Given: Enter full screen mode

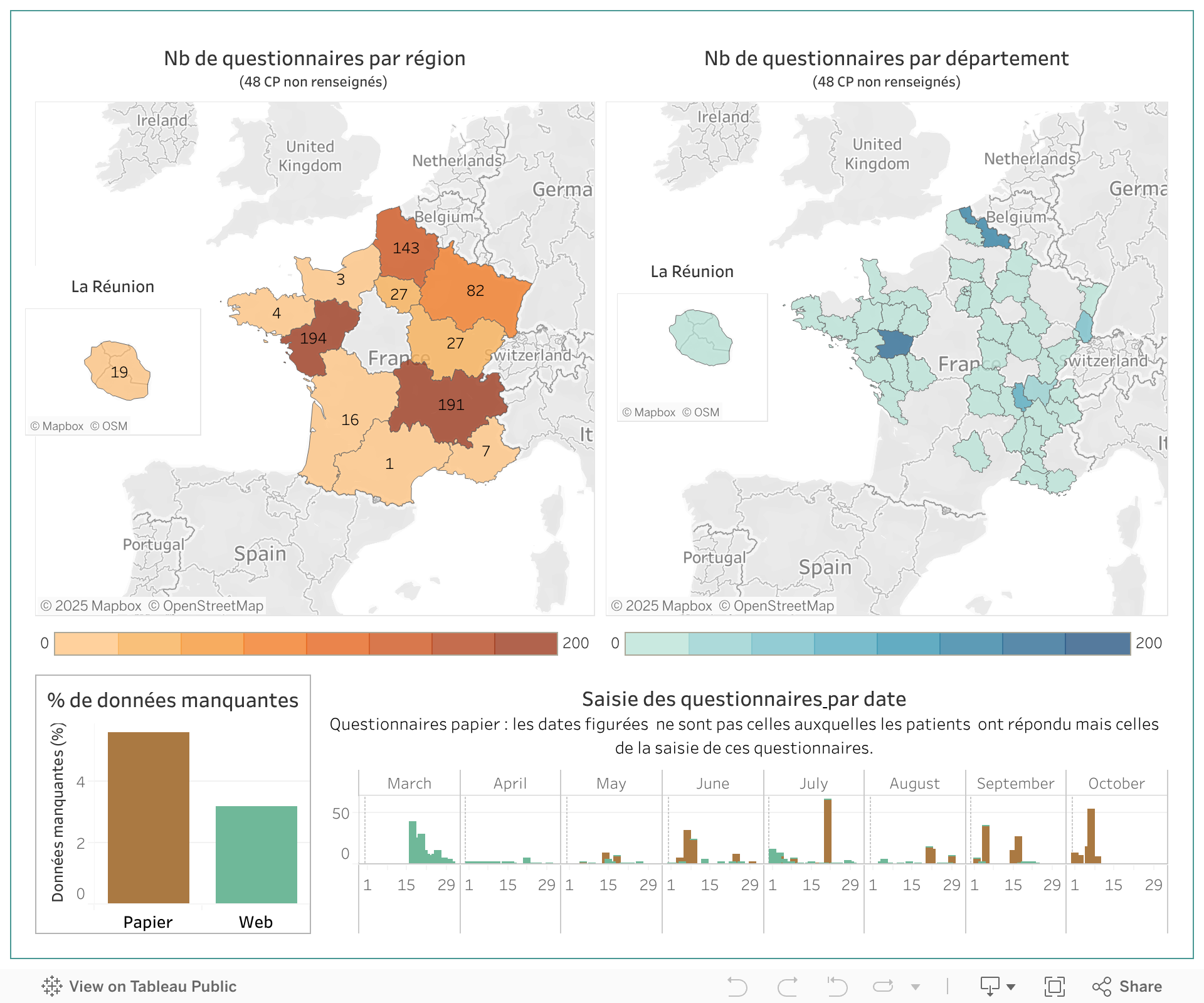Looking at the screenshot, I should 1054,986.
